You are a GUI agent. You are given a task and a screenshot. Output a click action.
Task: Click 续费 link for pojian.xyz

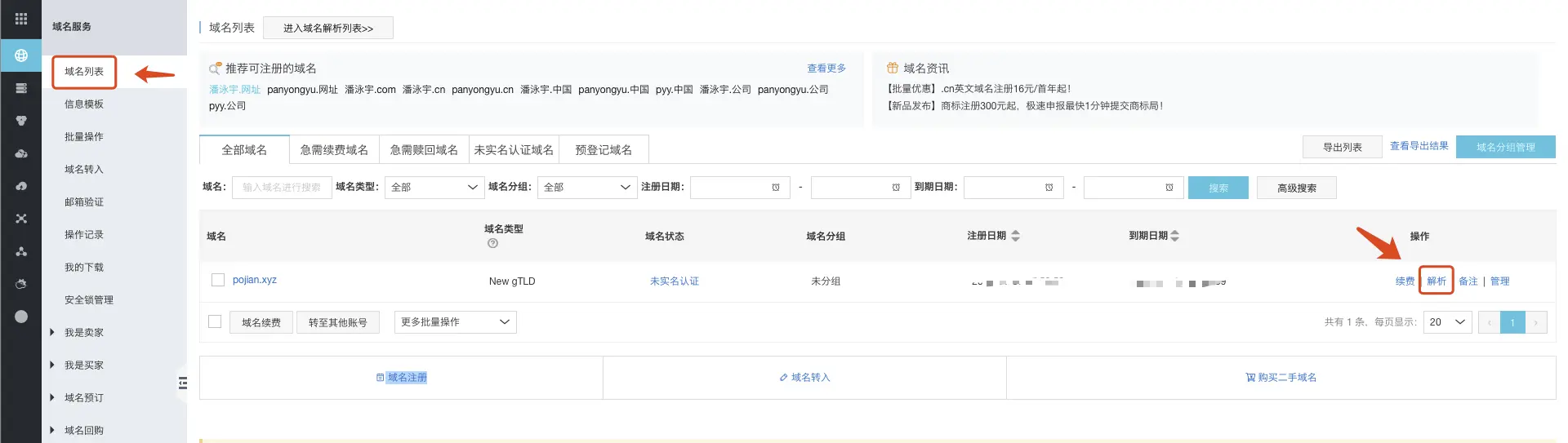pos(1405,281)
